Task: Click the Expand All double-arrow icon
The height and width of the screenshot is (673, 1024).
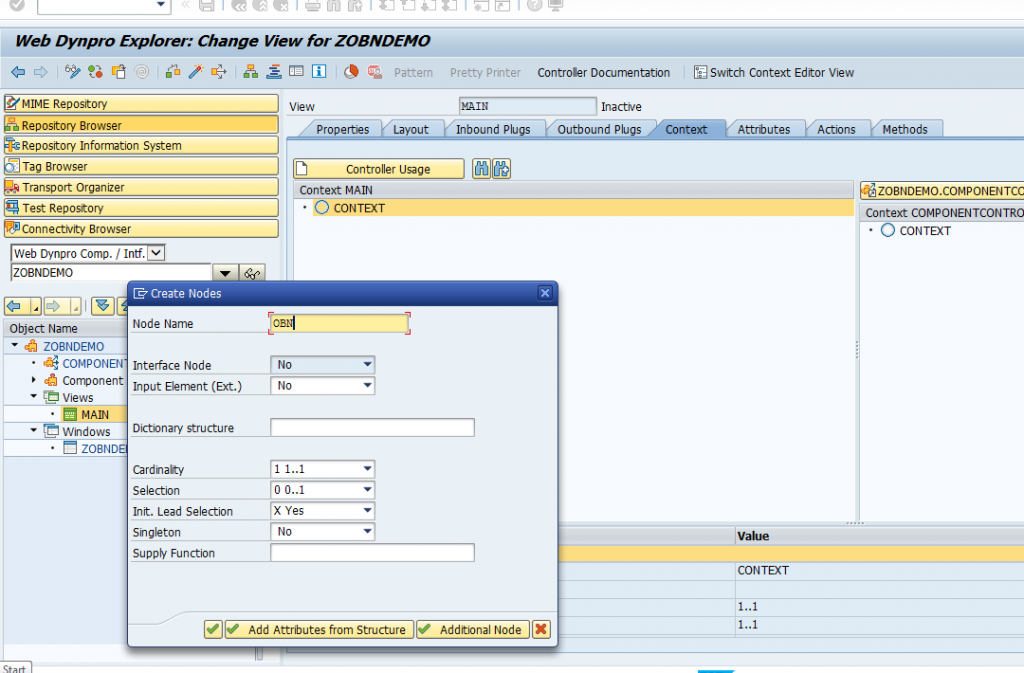Action: (x=102, y=305)
